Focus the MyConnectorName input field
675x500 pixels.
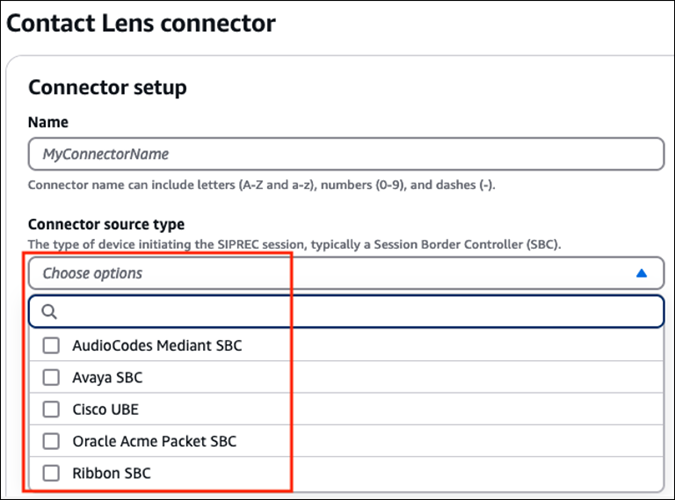pos(345,155)
